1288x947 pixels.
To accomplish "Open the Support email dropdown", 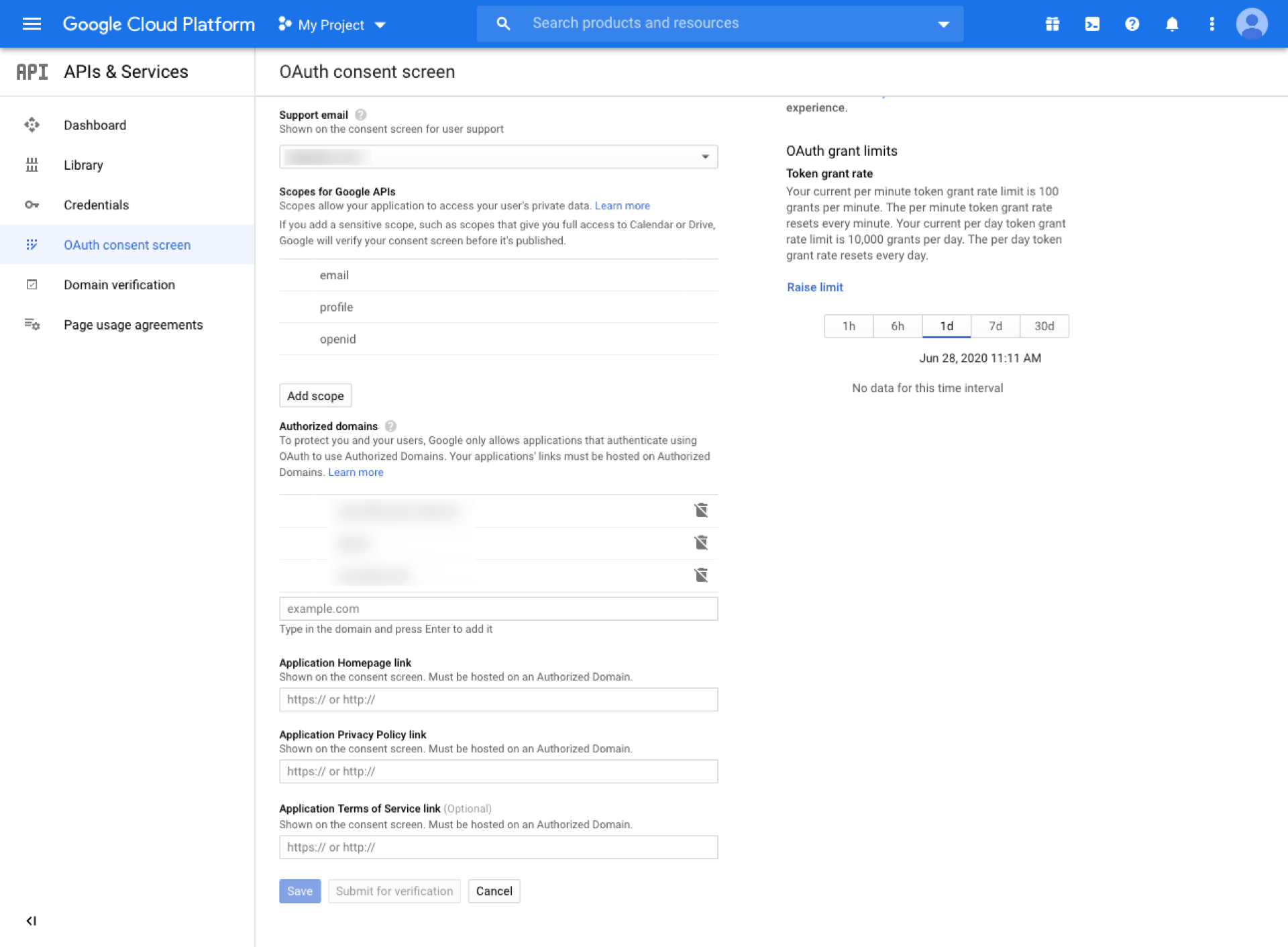I will point(498,157).
